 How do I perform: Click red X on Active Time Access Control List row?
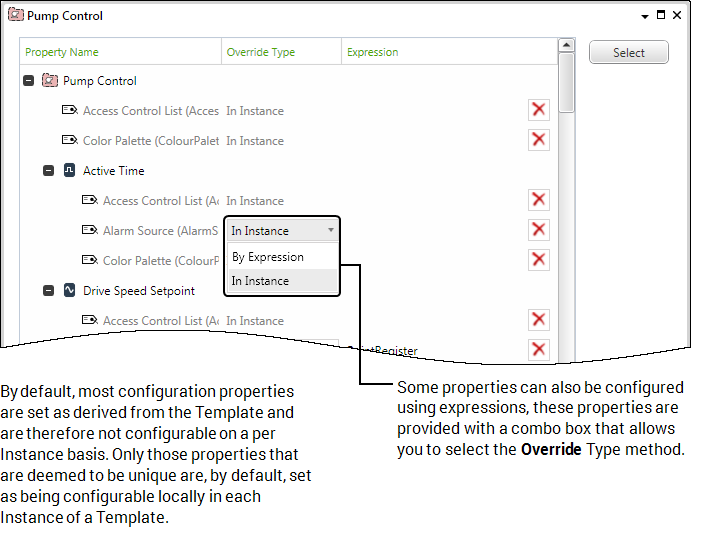(539, 200)
